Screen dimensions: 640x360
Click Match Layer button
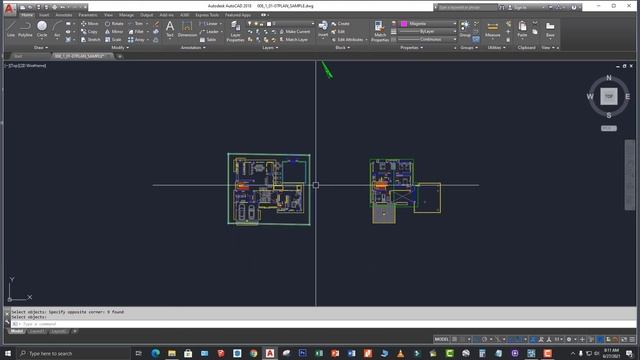[293, 40]
